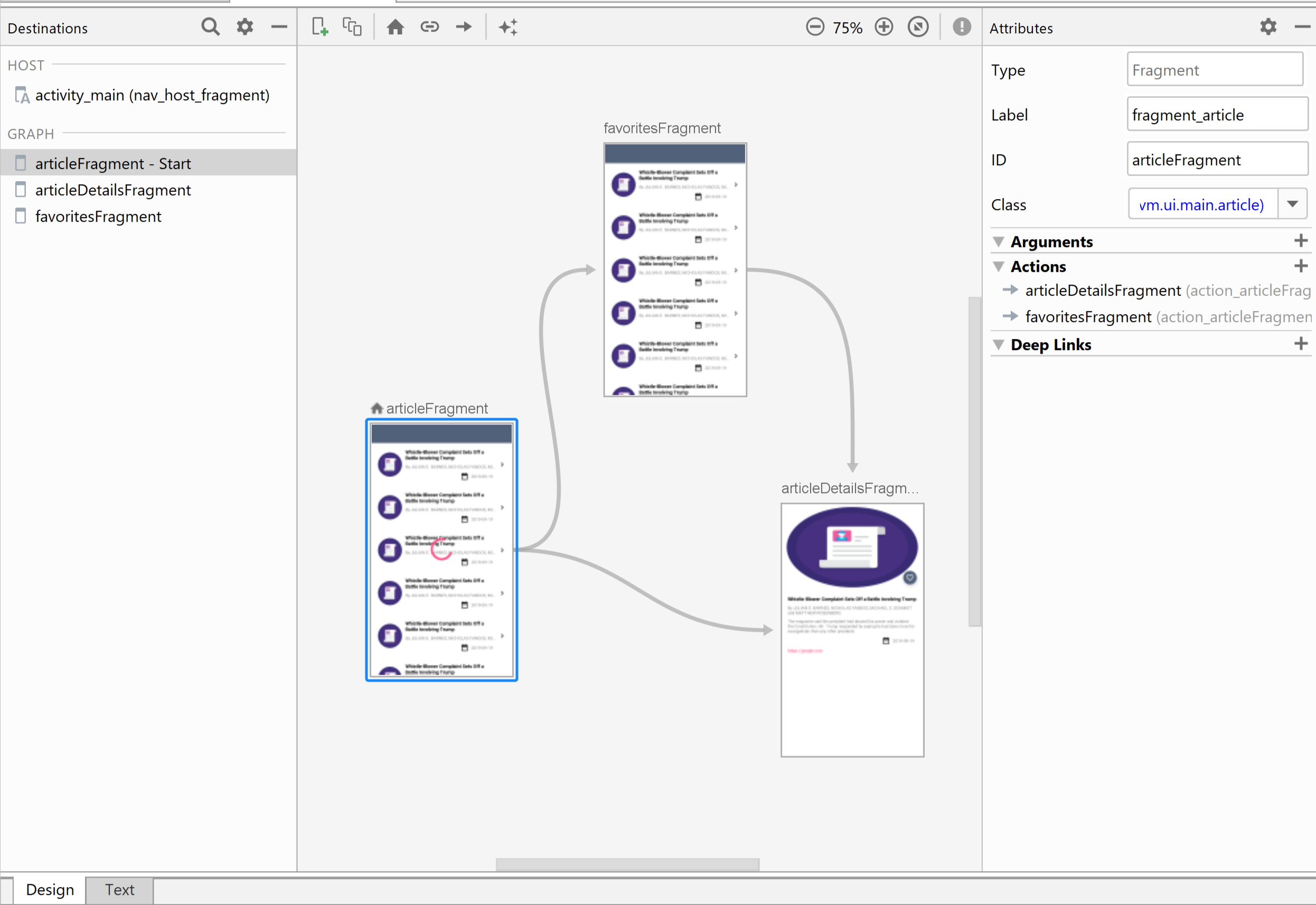The height and width of the screenshot is (905, 1316).
Task: Open the warnings and errors indicator
Action: pyautogui.click(x=962, y=26)
